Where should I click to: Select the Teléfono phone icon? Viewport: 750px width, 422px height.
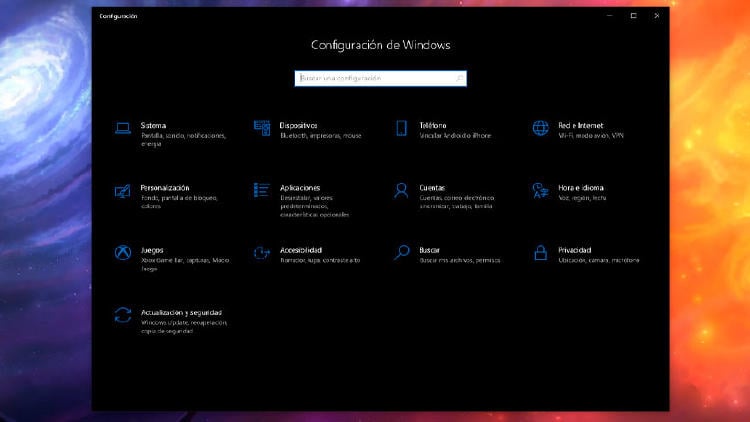(x=401, y=128)
